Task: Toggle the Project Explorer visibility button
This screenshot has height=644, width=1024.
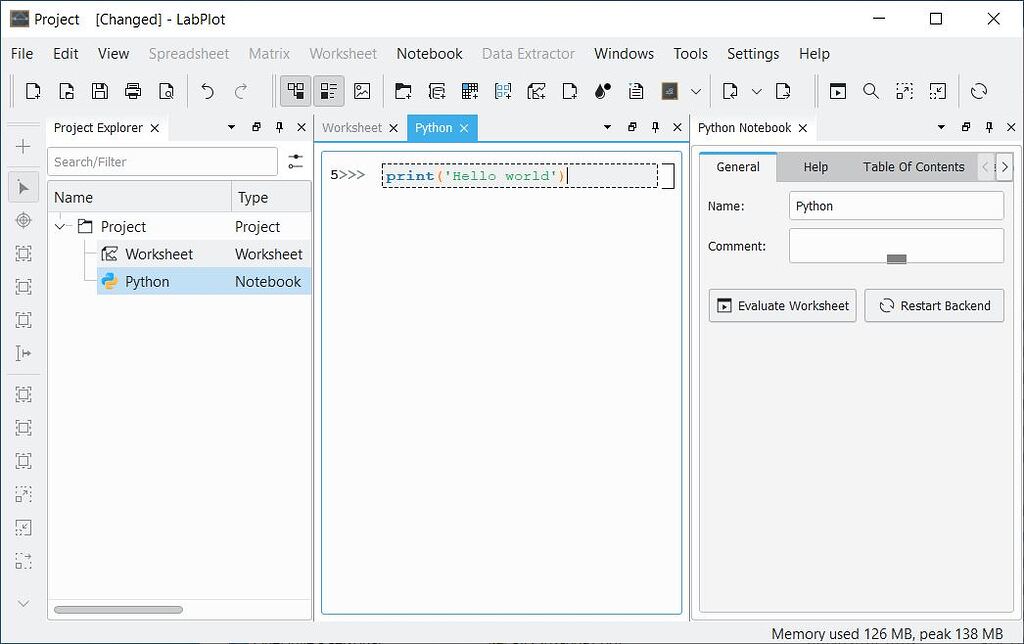Action: coord(295,91)
